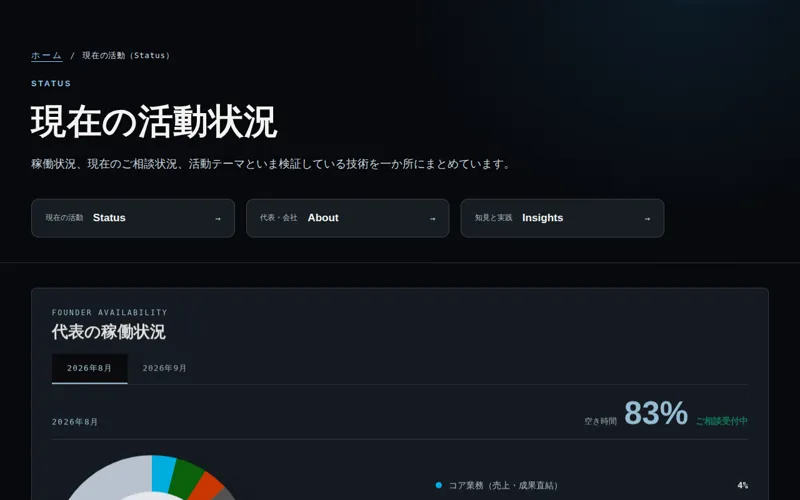Viewport: 800px width, 500px height.
Task: Click the orange segment of the donut chart
Action: pyautogui.click(x=207, y=488)
